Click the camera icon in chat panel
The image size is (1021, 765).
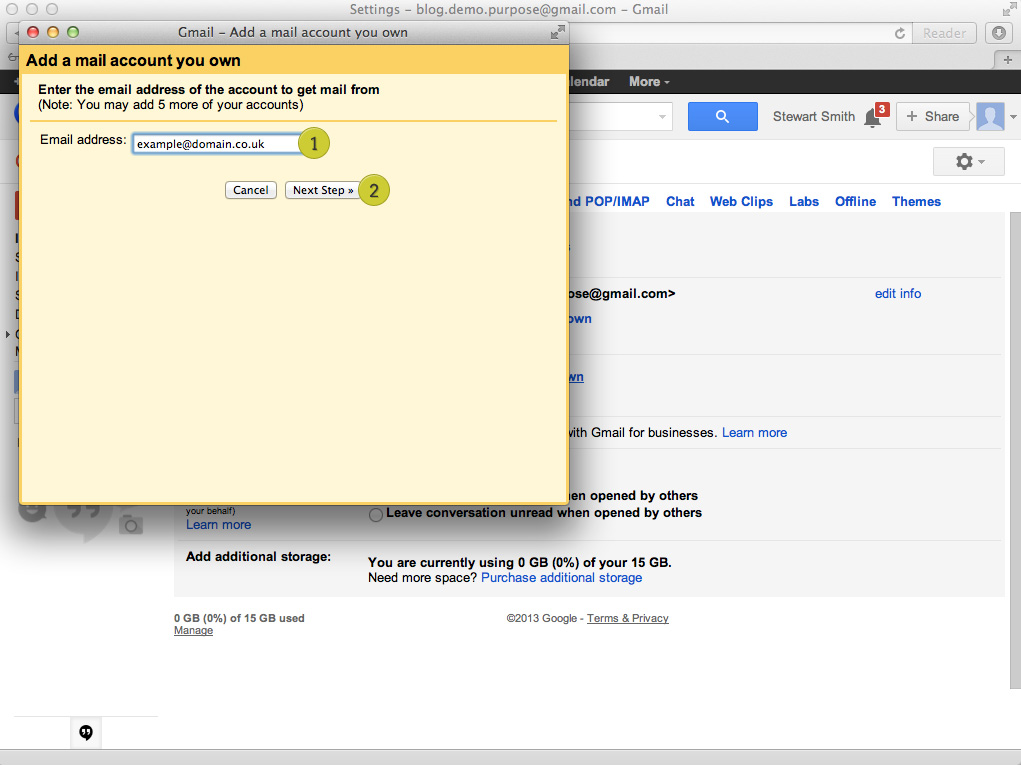(x=131, y=524)
